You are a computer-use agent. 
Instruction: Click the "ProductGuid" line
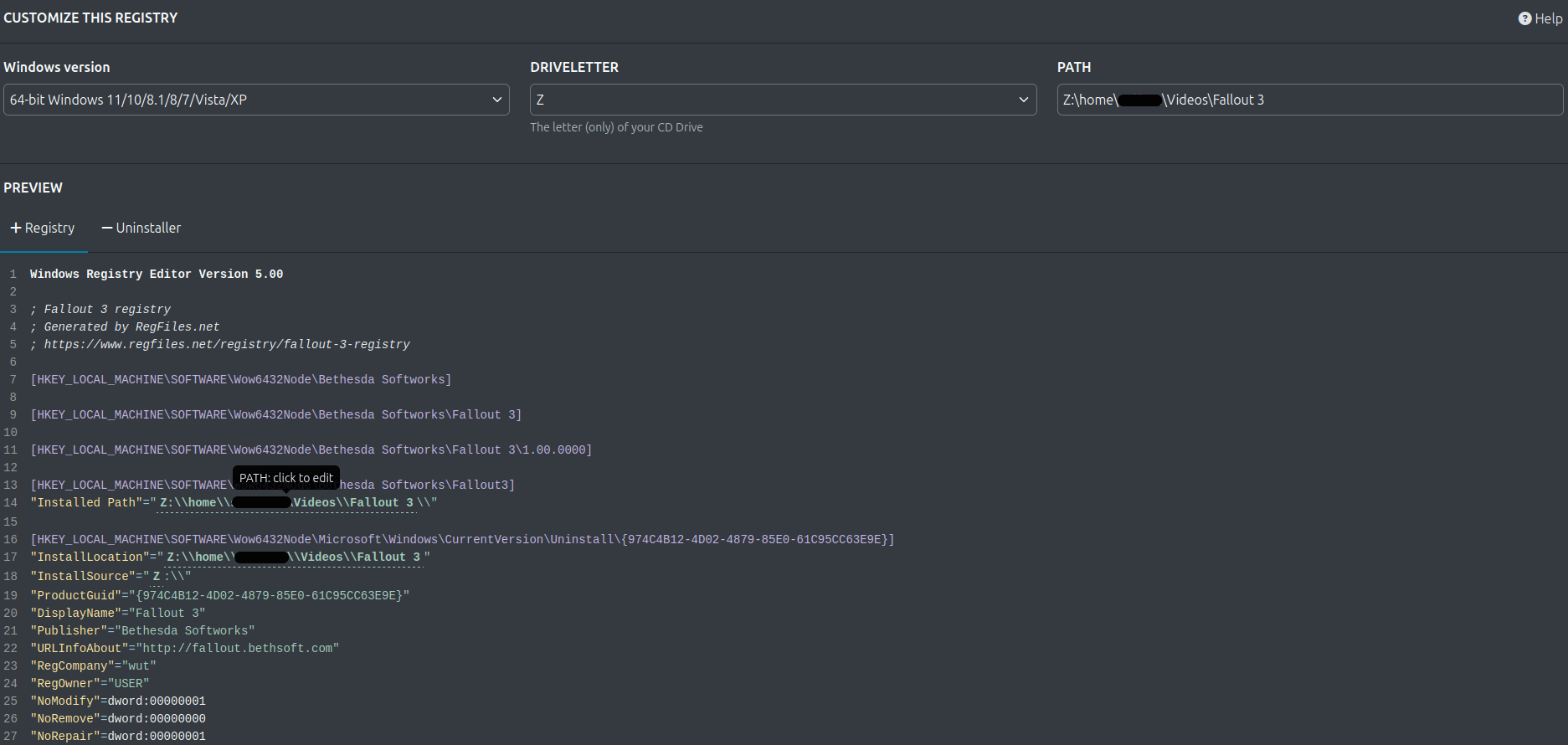220,595
